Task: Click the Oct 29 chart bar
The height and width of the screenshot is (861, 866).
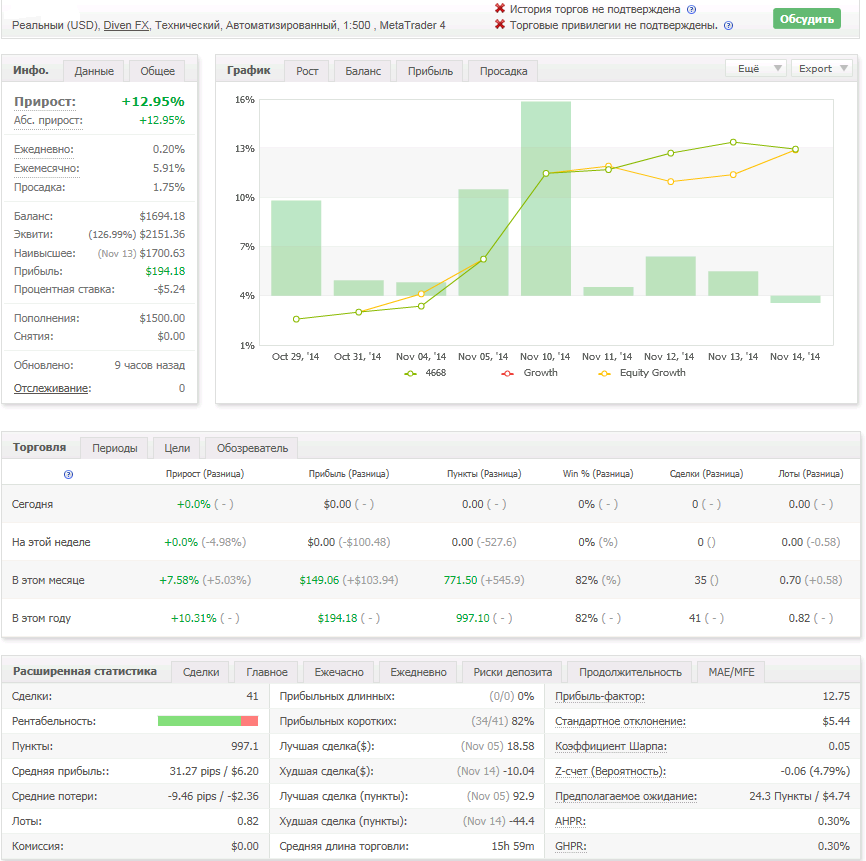Action: point(296,248)
